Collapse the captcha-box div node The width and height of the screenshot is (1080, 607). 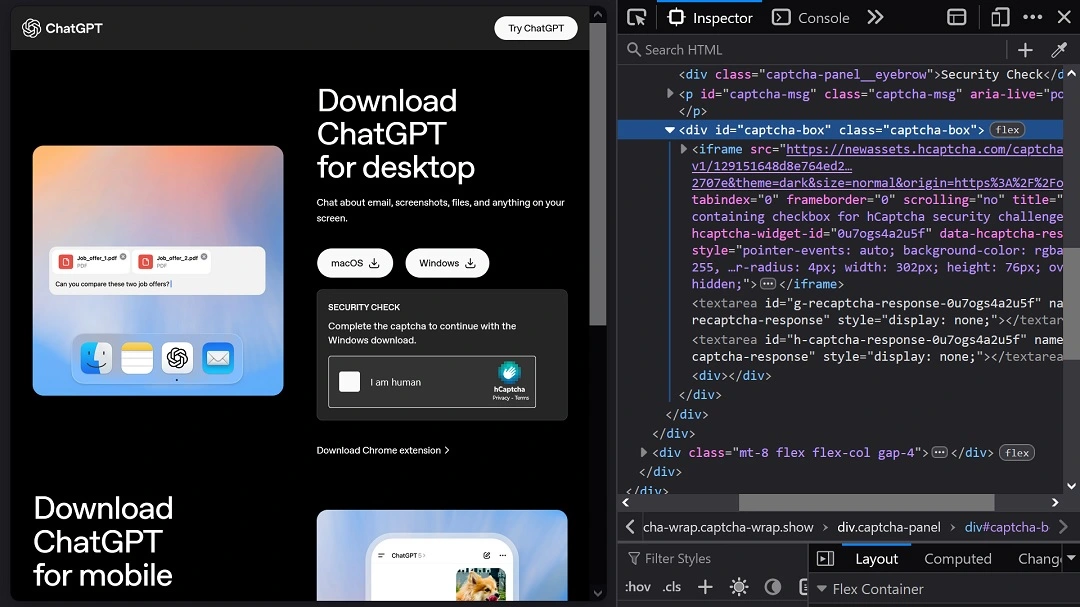669,130
